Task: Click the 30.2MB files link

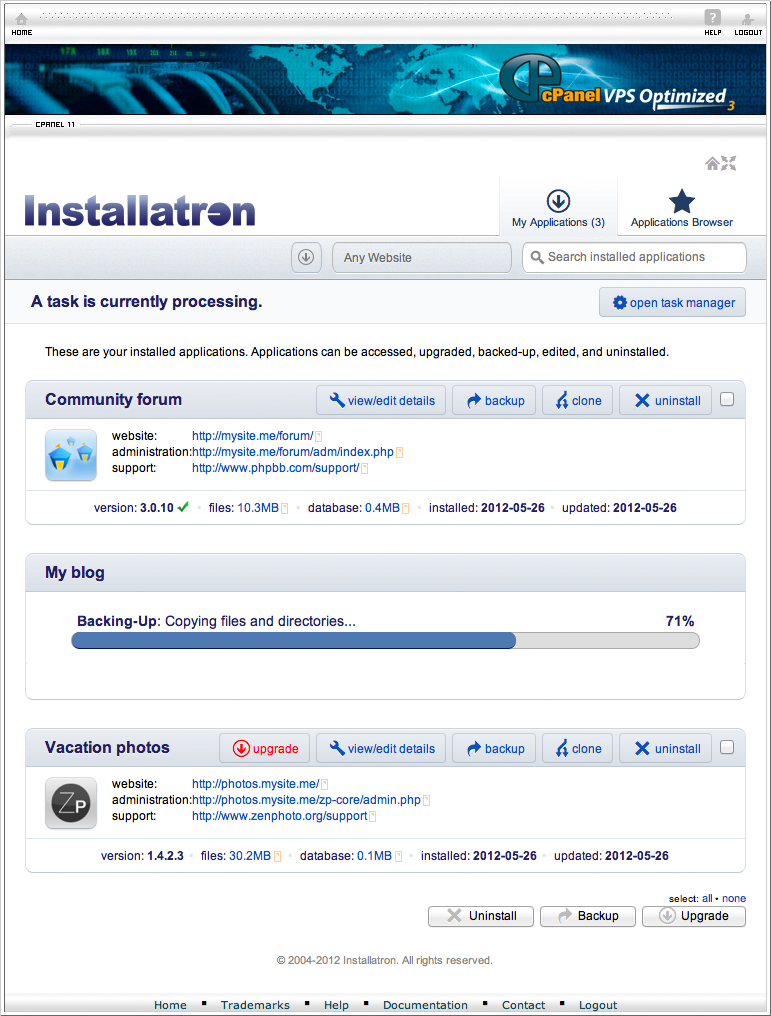Action: tap(250, 856)
